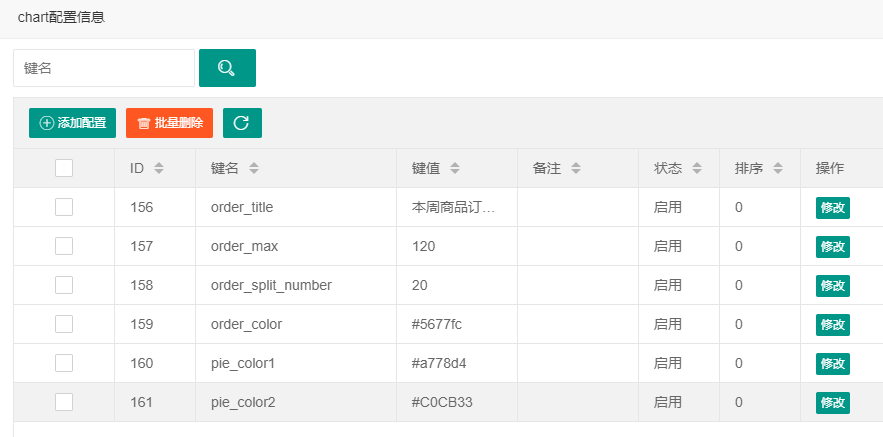883x437 pixels.
Task: Click 修改 for order_split_number row
Action: click(833, 286)
